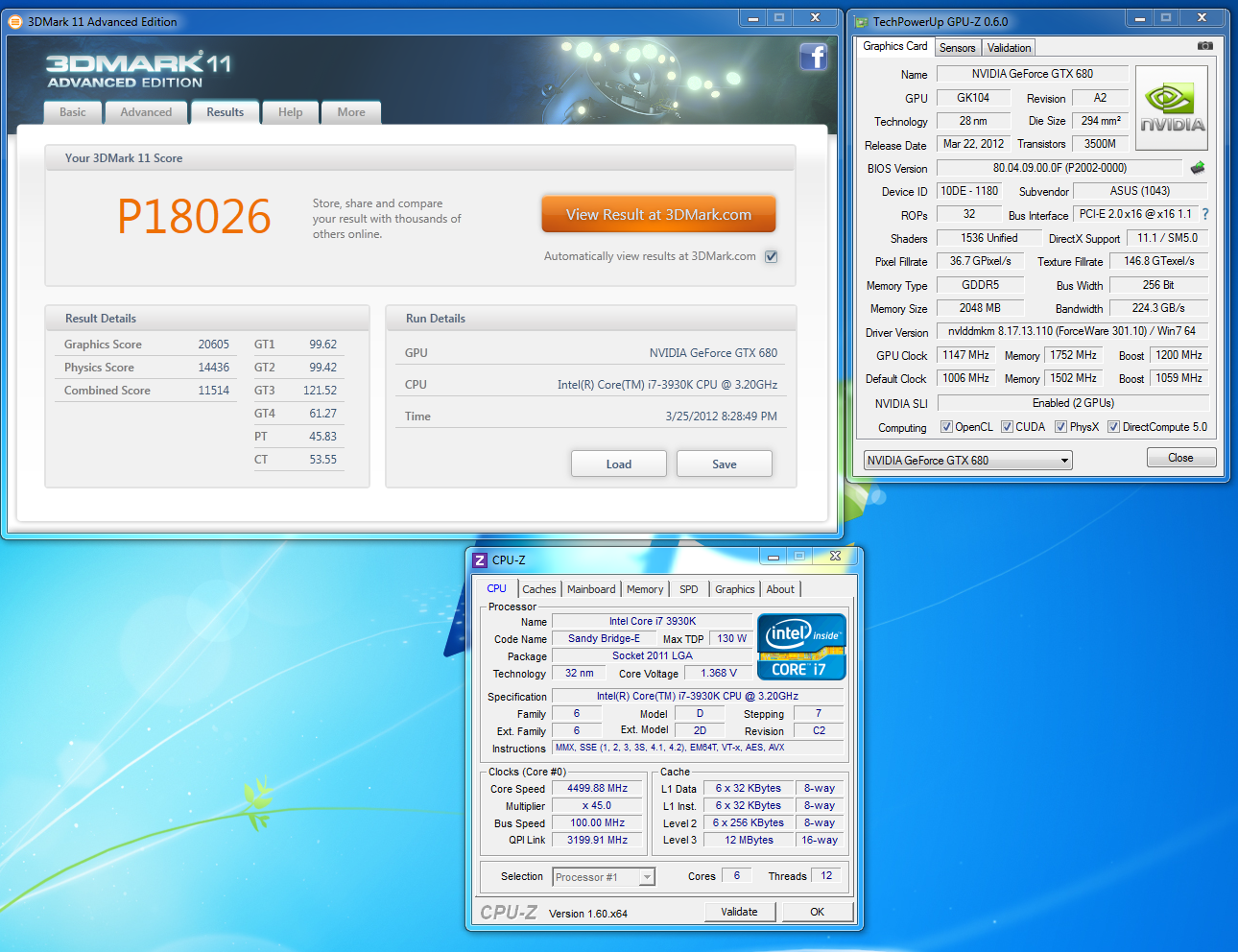
Task: Open the Processor #1 selection dropdown in CPU-Z
Action: (604, 877)
